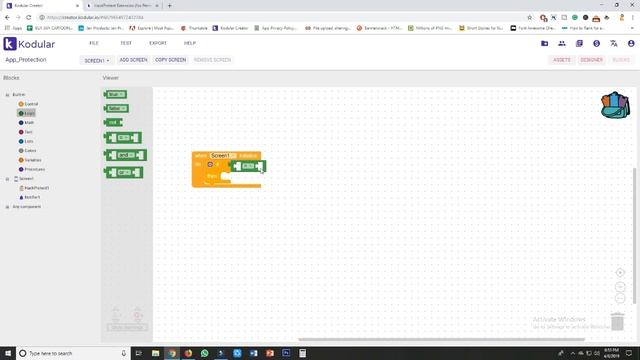This screenshot has height=360, width=640.
Task: Open the TEST menu
Action: tap(126, 43)
